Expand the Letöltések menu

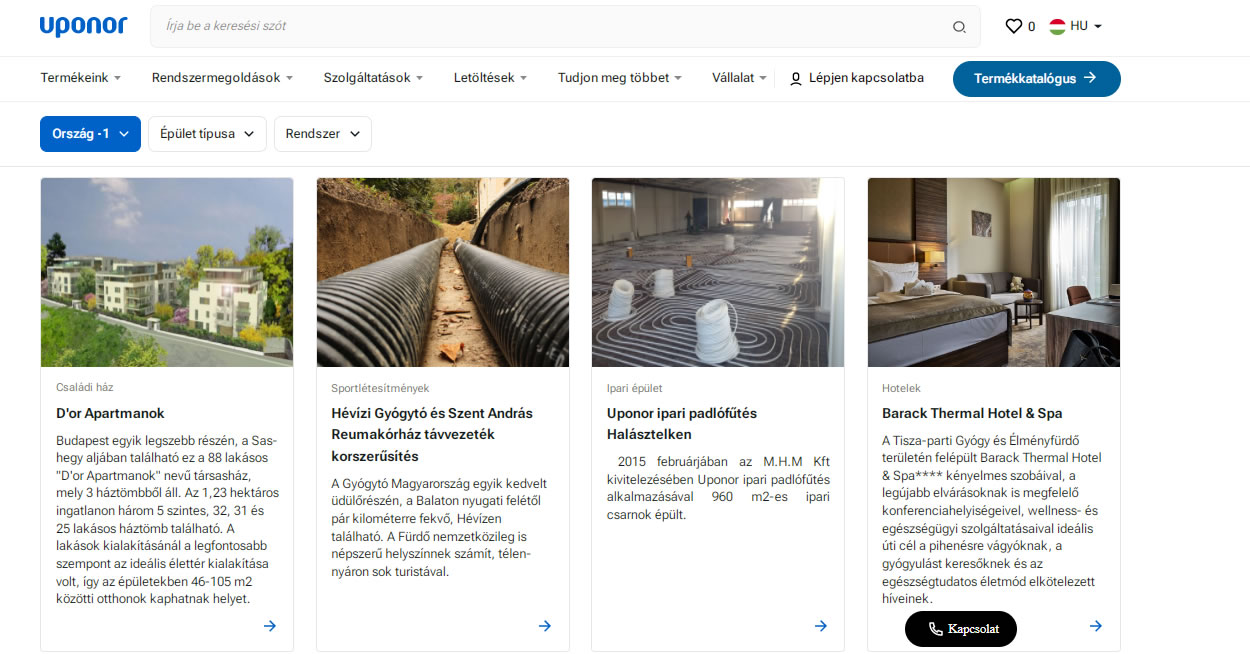pos(490,77)
